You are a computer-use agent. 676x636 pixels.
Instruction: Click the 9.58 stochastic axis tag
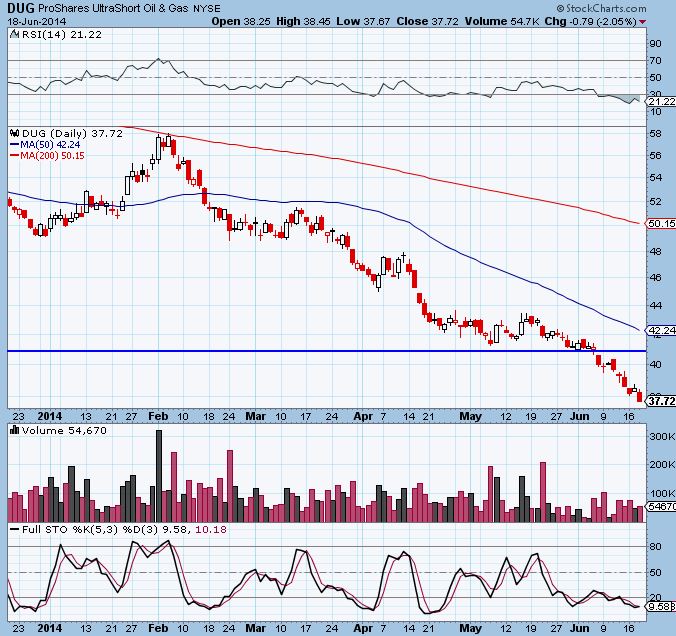[660, 606]
